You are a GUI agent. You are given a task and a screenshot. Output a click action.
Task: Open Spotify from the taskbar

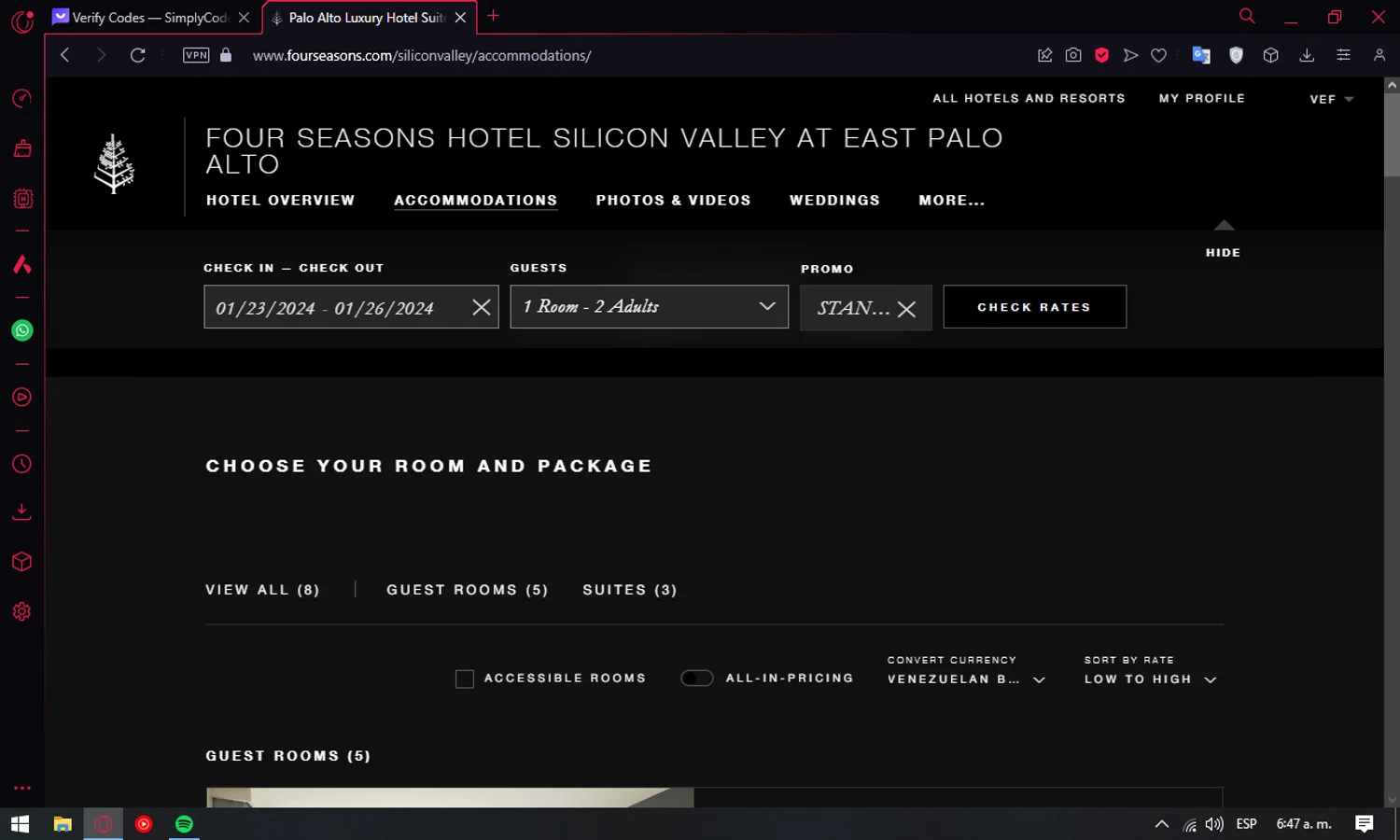(184, 824)
